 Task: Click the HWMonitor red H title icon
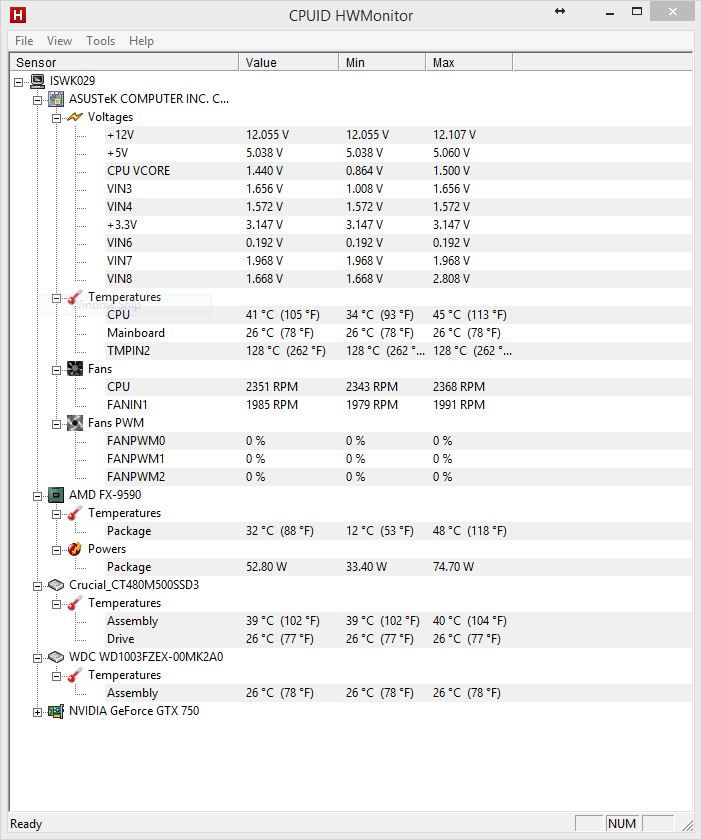click(17, 15)
